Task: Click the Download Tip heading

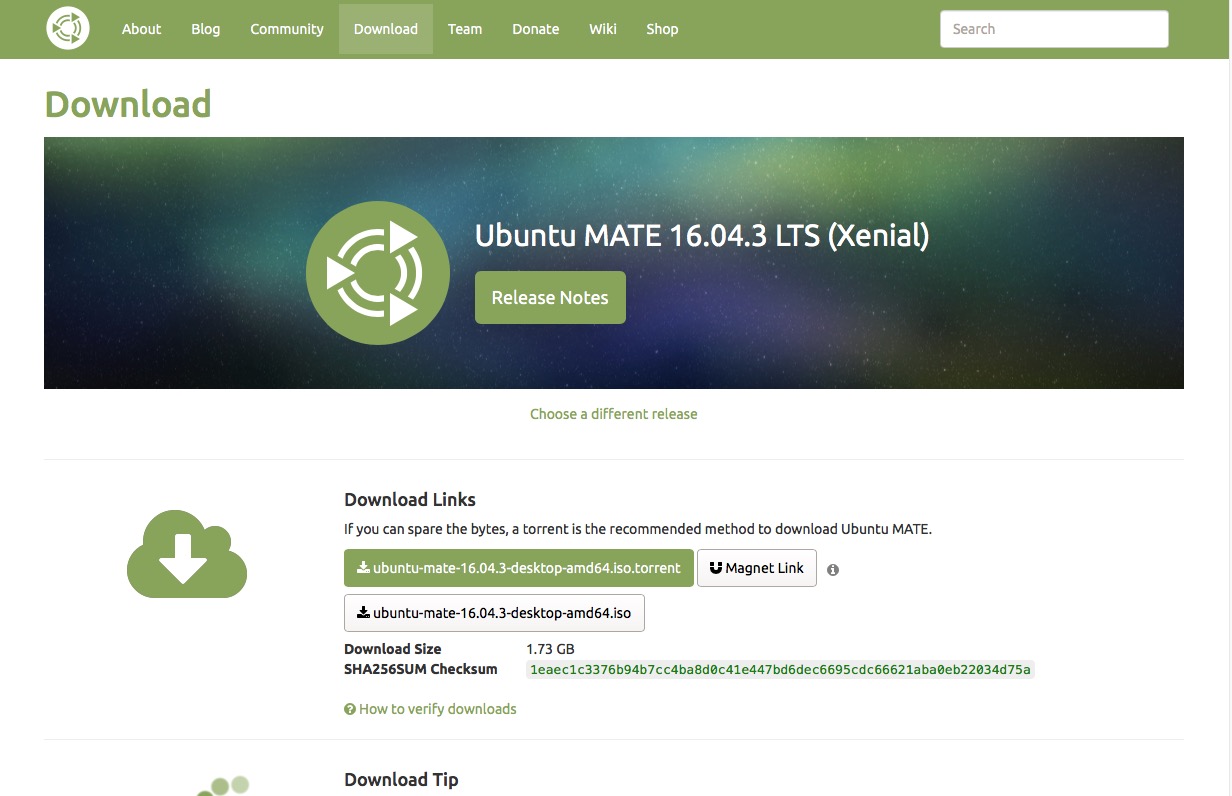Action: tap(401, 780)
